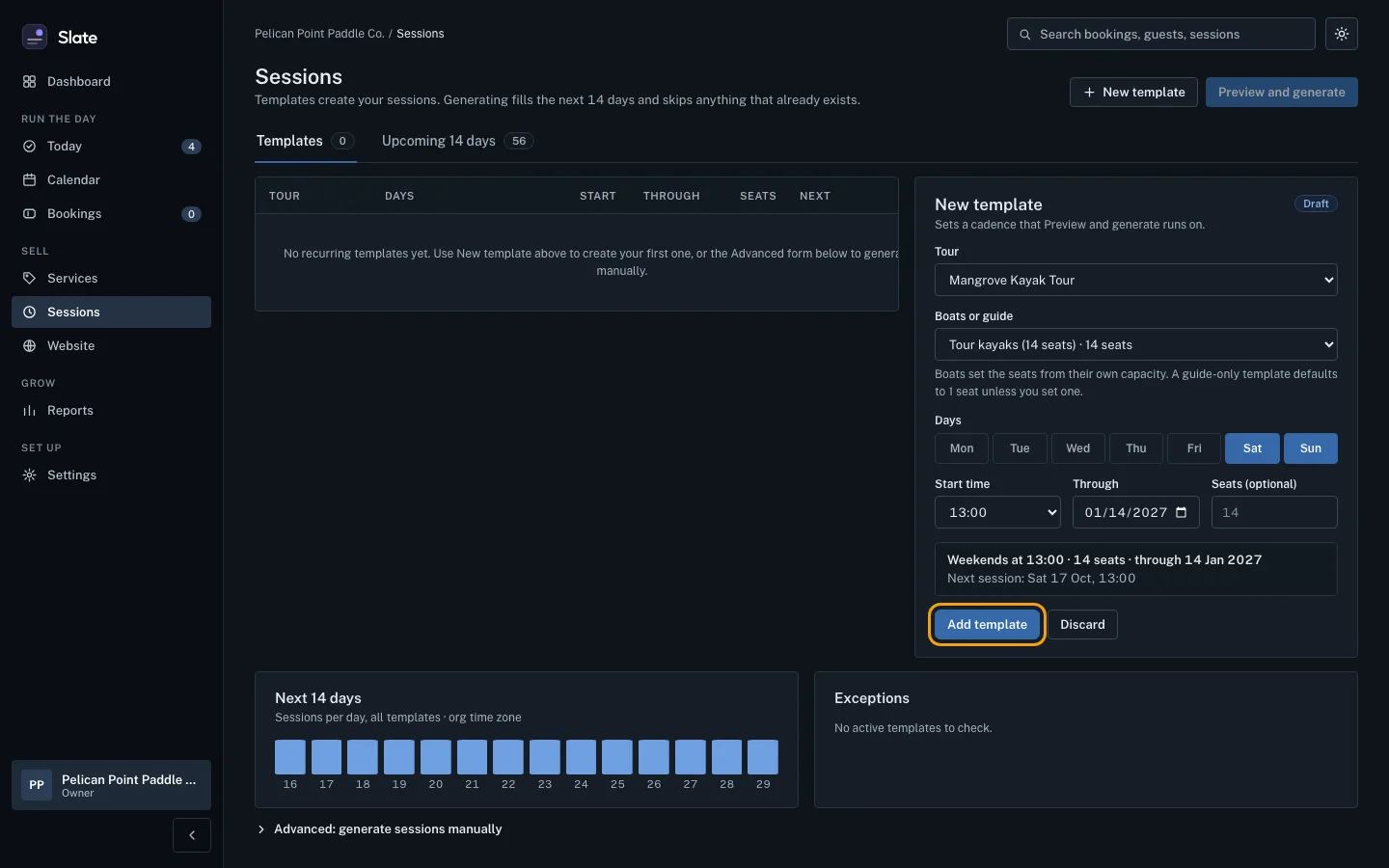
Task: Click the Discard button
Action: tap(1082, 625)
